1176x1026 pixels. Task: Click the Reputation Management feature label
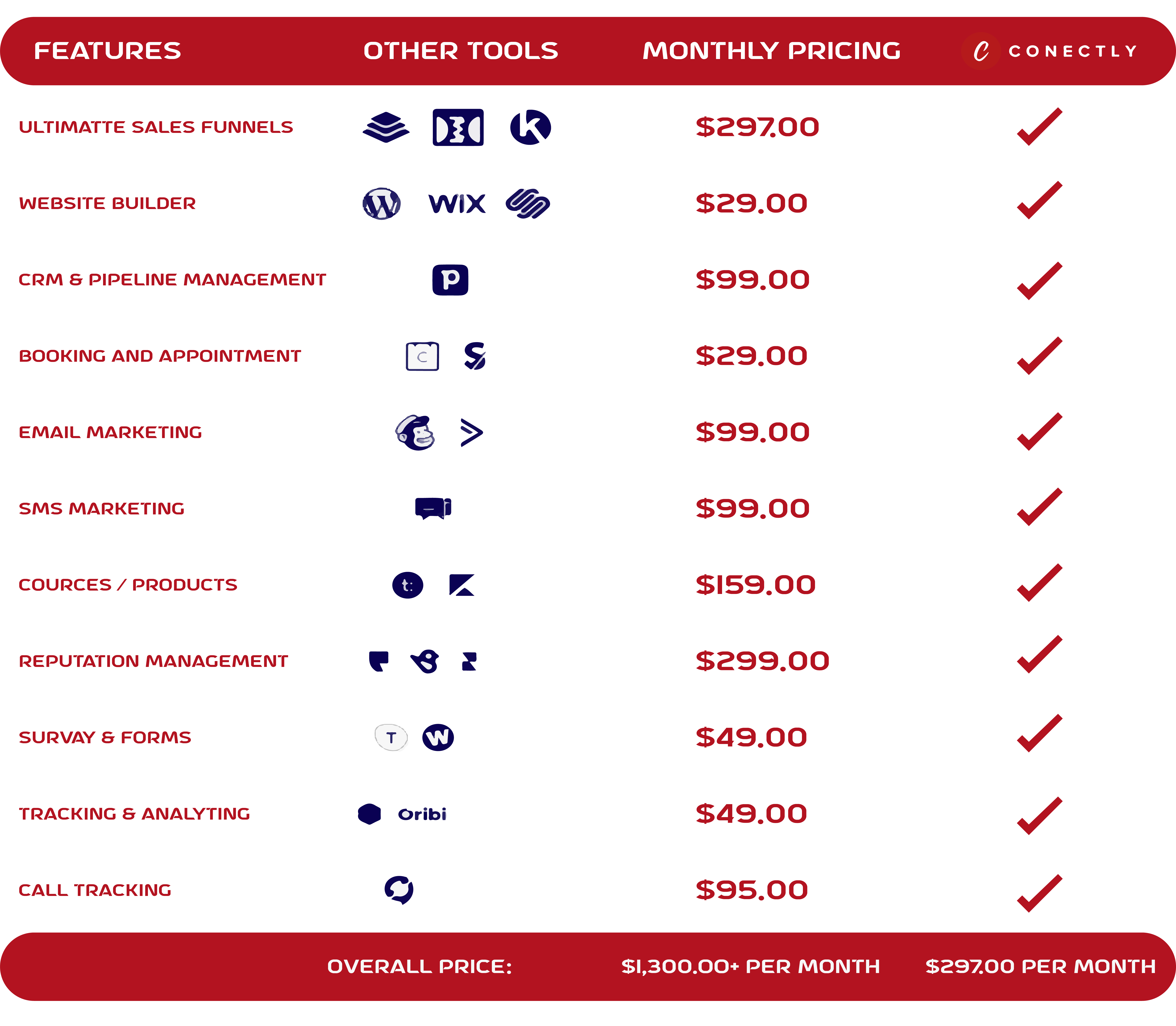point(153,661)
